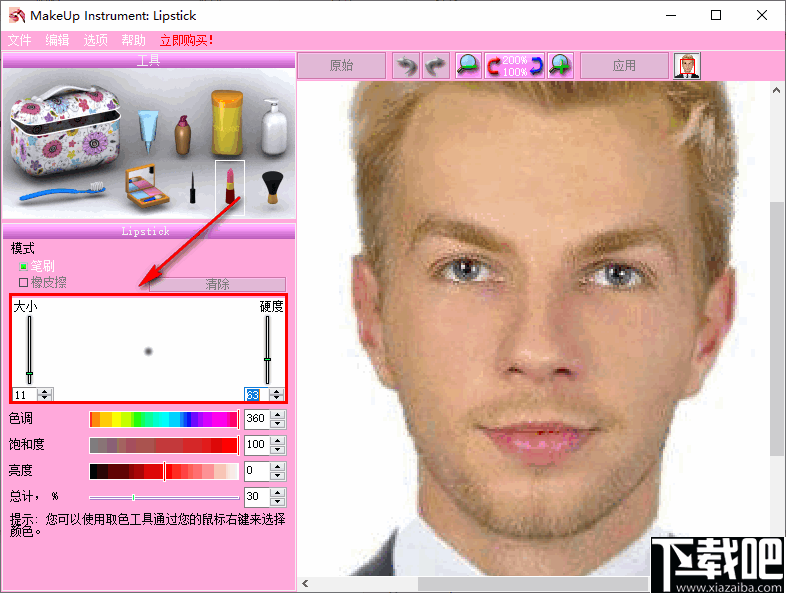Open the 编辑 menu

57,40
